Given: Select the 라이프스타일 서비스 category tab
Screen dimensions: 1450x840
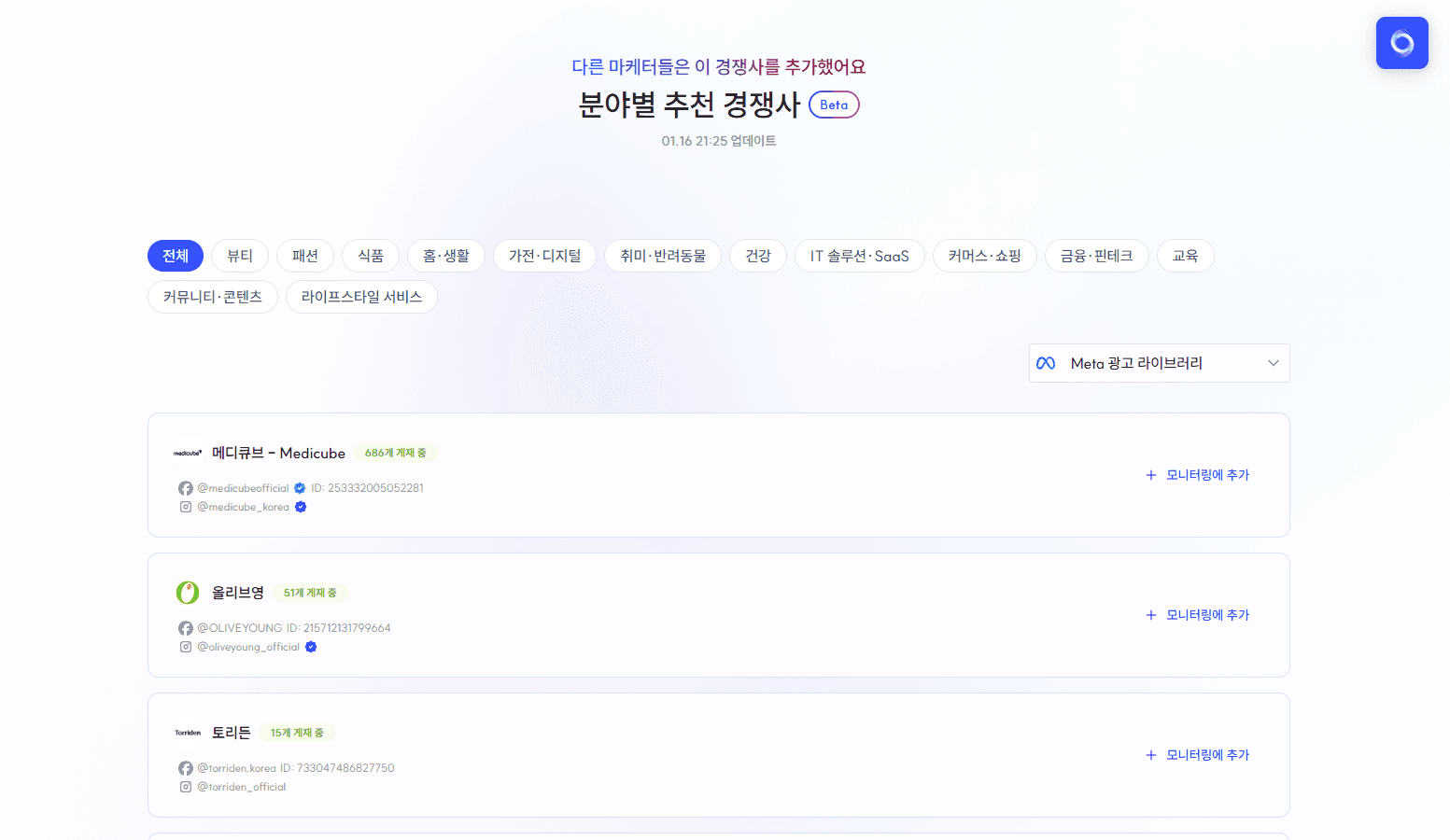Looking at the screenshot, I should pos(362,297).
